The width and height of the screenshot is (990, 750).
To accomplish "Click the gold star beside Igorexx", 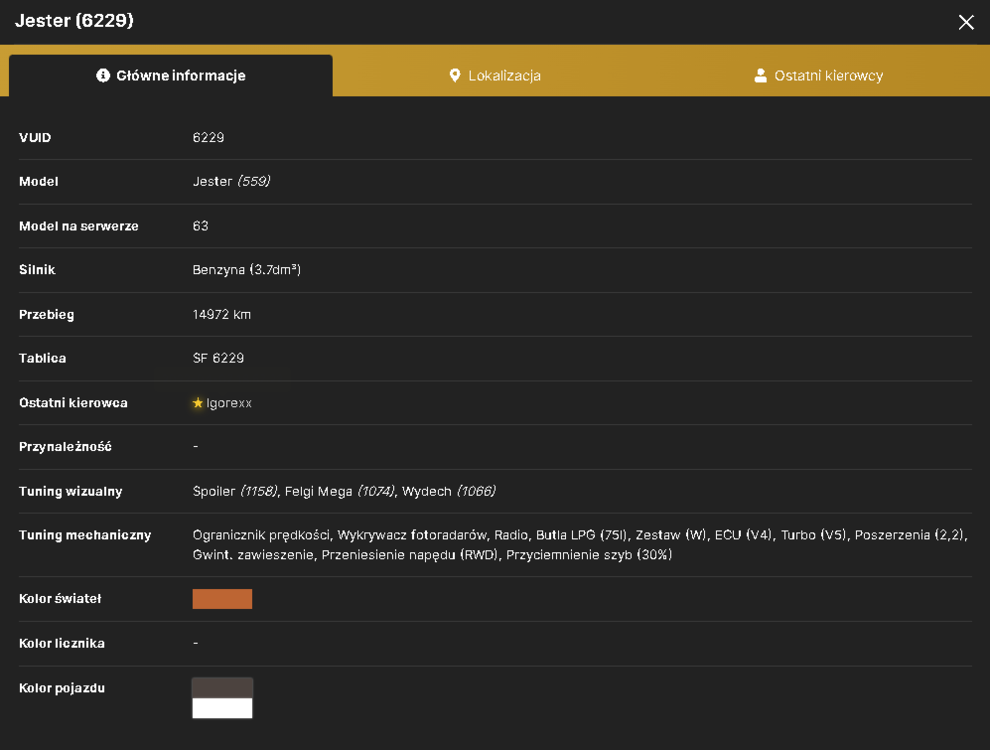I will [x=198, y=403].
